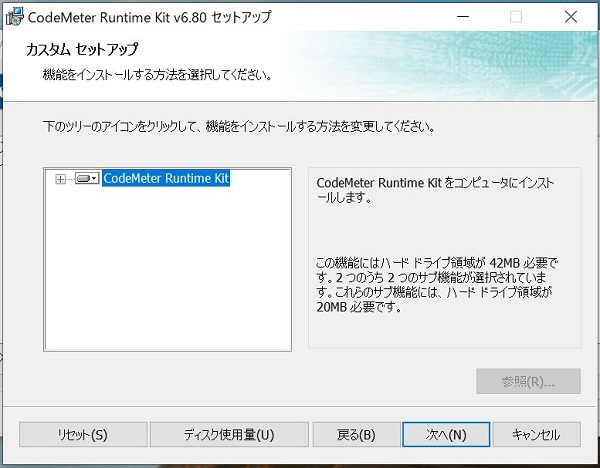The width and height of the screenshot is (600, 468).
Task: Go back with the 戻る(B) button
Action: coord(356,434)
